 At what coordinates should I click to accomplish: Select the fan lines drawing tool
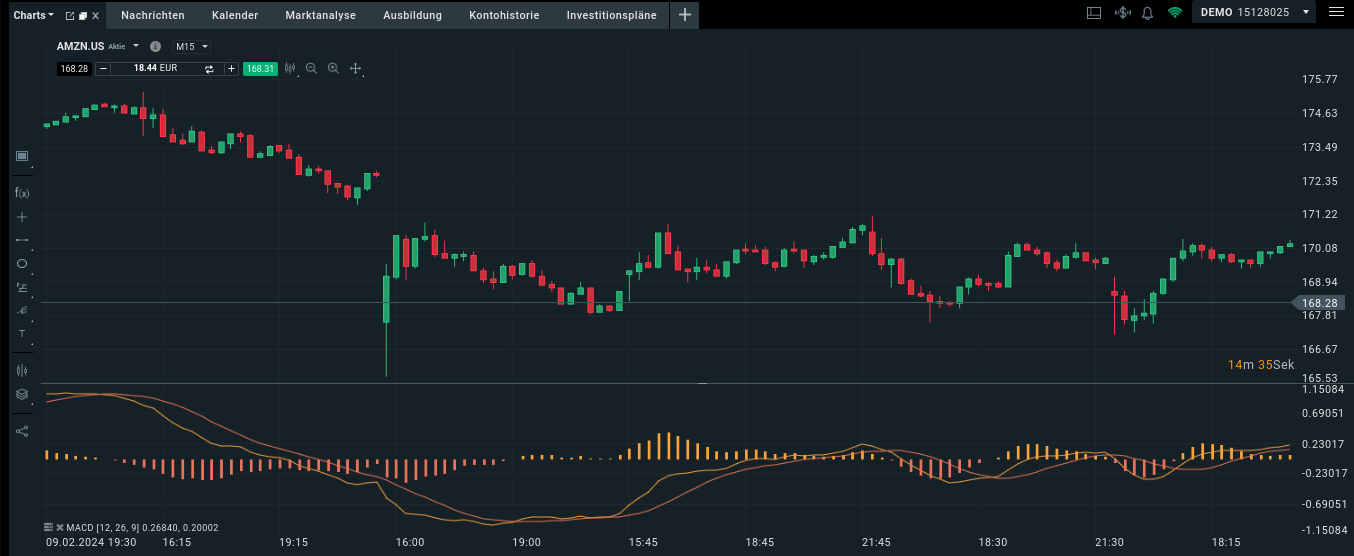click(22, 310)
